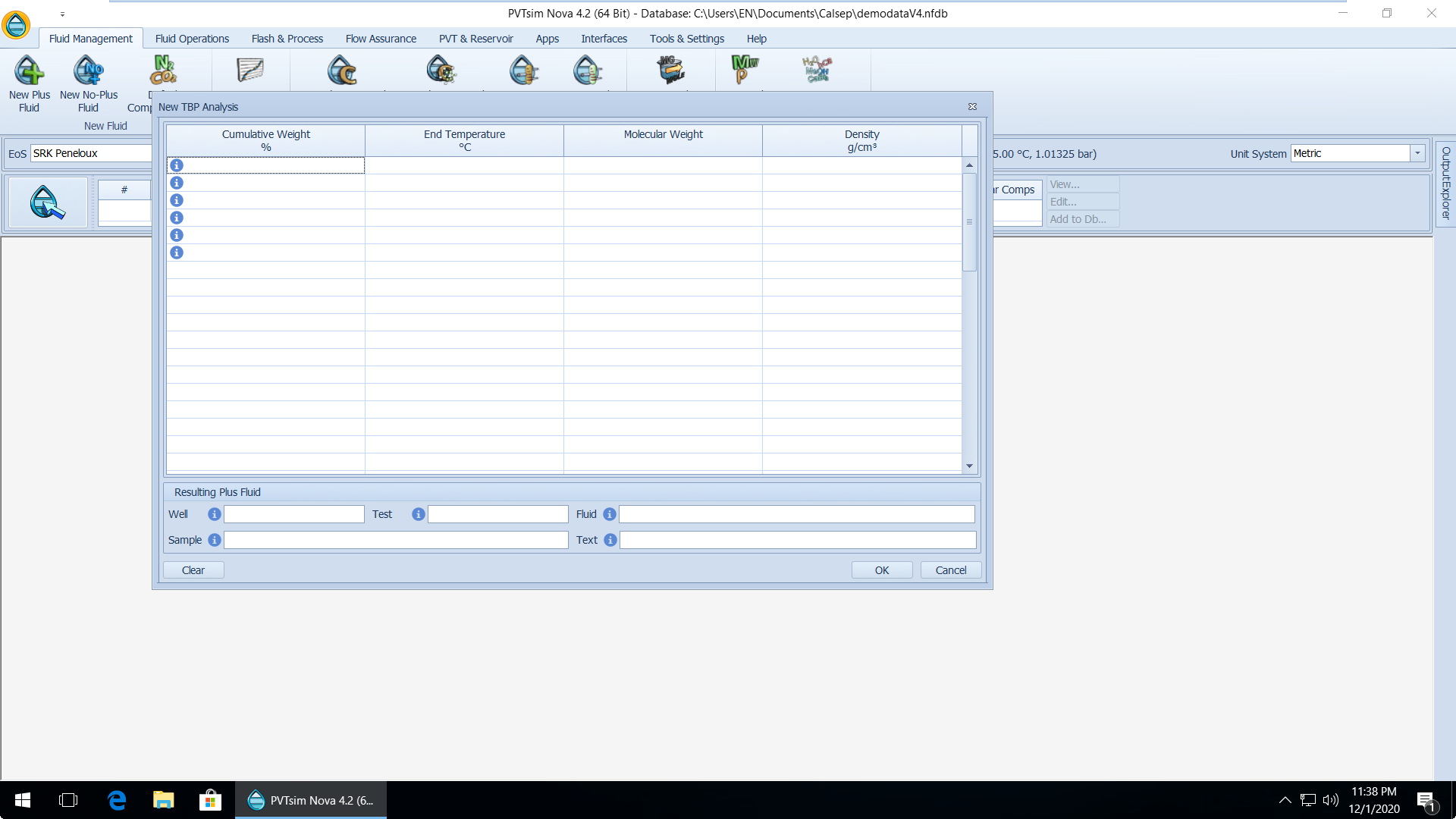Viewport: 1456px width, 819px height.
Task: Open the Apps tab
Action: point(548,39)
